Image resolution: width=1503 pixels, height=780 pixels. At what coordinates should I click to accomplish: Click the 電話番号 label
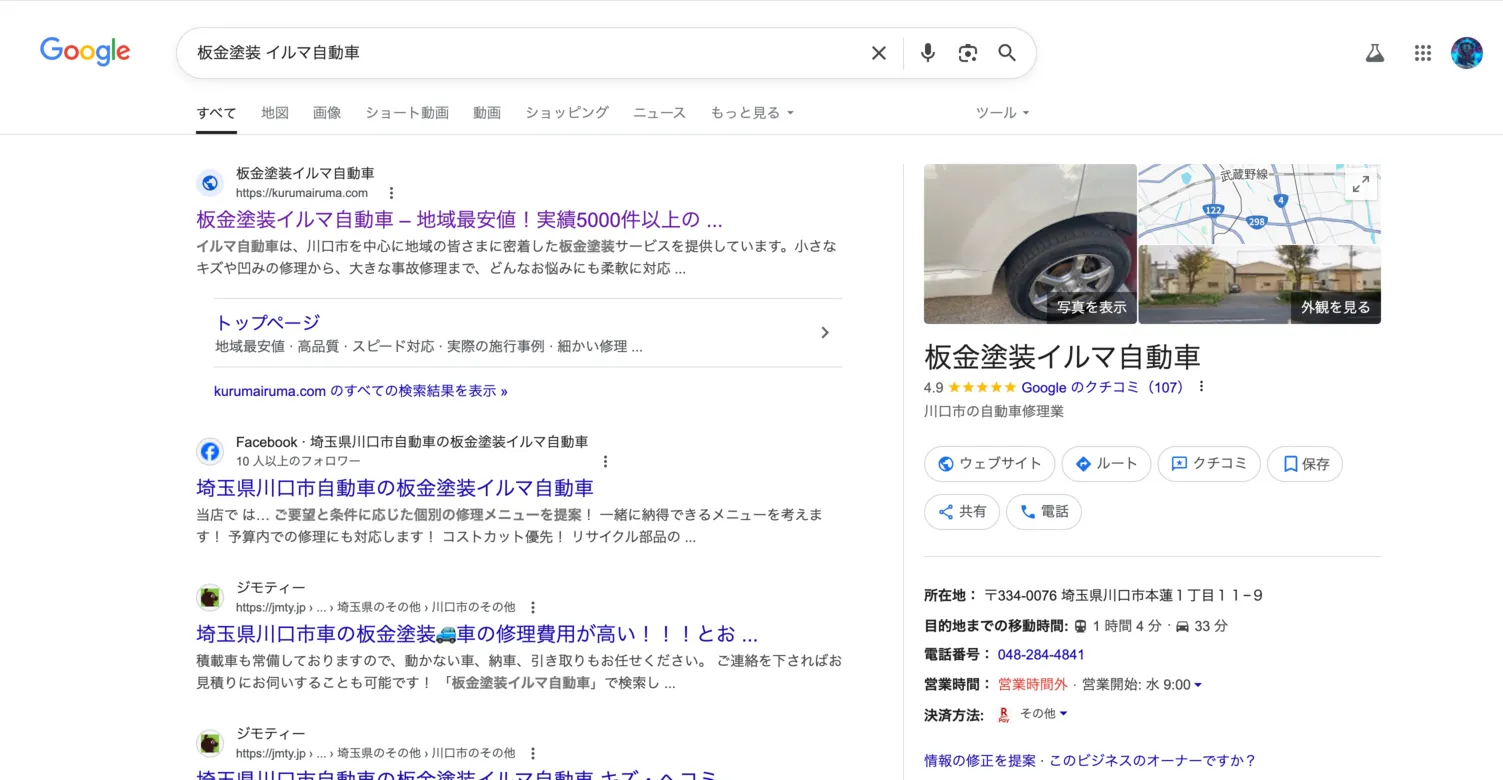tap(957, 655)
